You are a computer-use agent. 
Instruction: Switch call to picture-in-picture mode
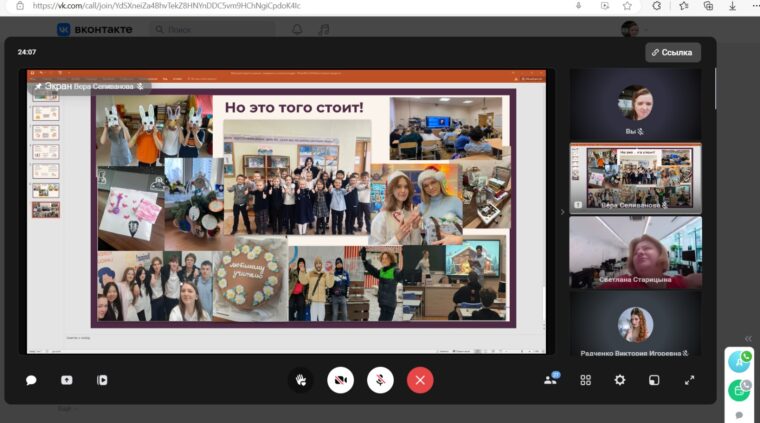pyautogui.click(x=654, y=380)
